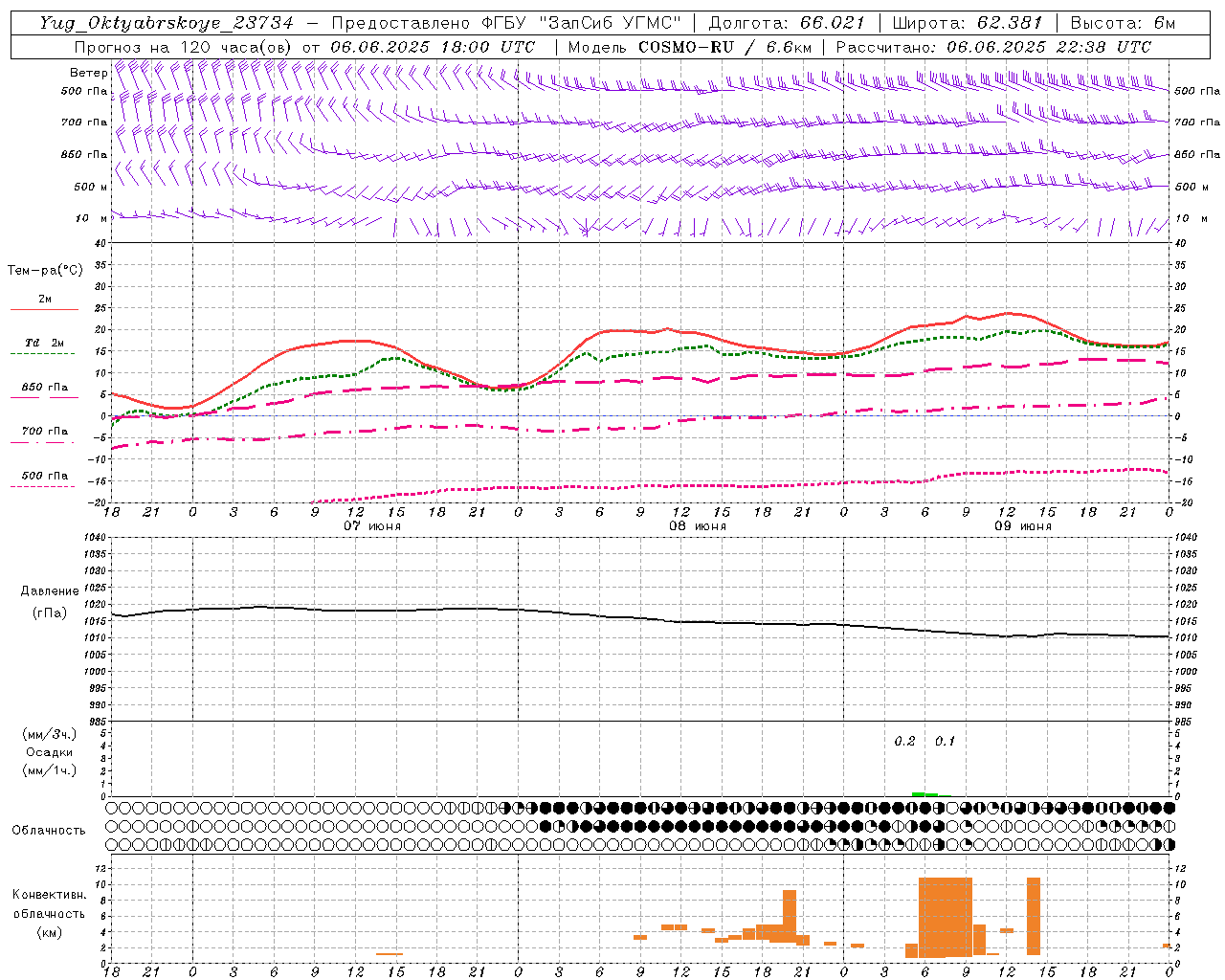Click the 0.2 precipitation amount value
This screenshot has width=1225, height=980.
click(904, 742)
